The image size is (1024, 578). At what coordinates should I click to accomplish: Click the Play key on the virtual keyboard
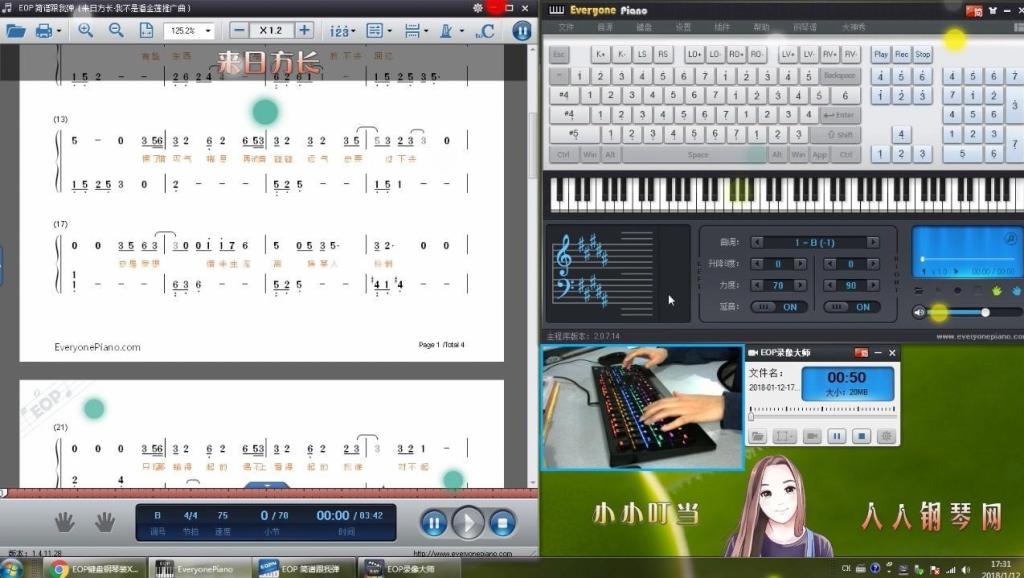[881, 54]
